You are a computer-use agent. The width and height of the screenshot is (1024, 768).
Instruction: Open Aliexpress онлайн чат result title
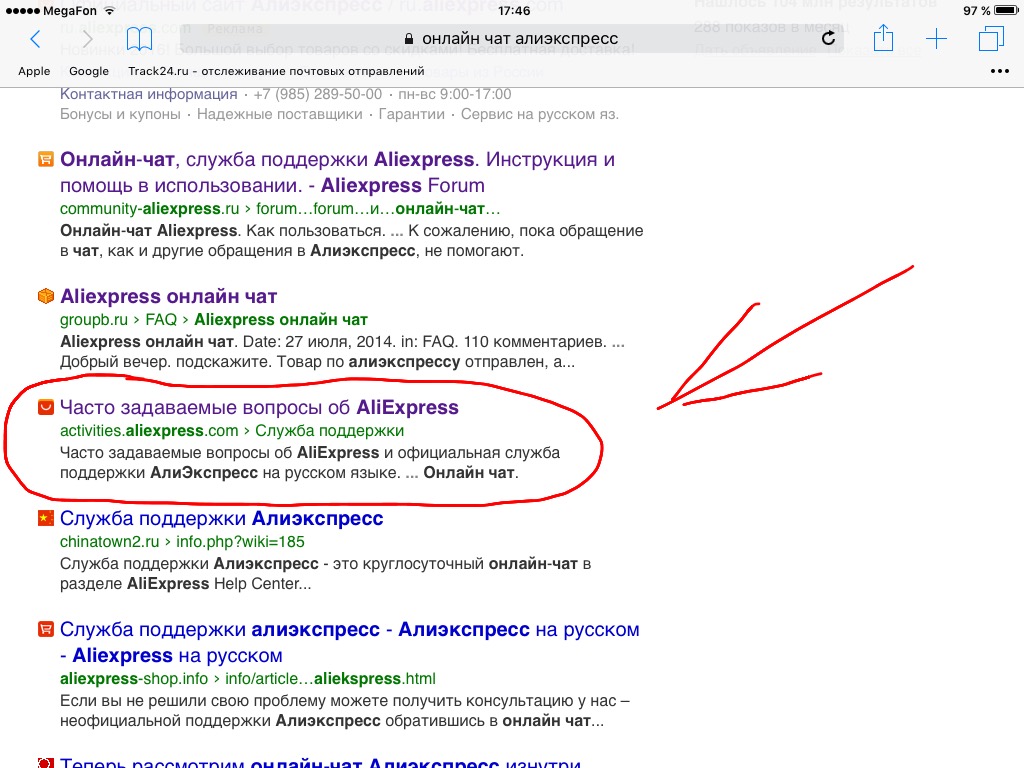168,296
